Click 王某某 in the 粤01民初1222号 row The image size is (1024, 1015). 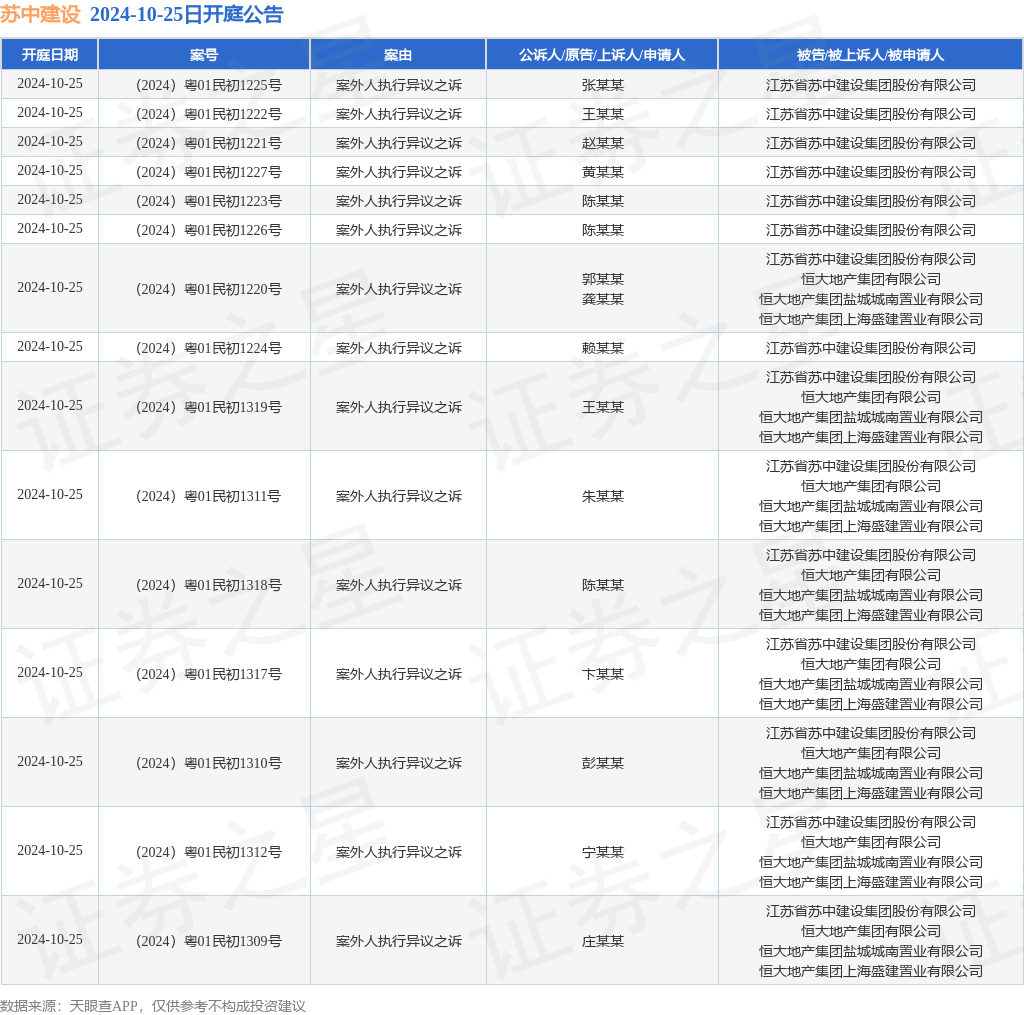[603, 114]
